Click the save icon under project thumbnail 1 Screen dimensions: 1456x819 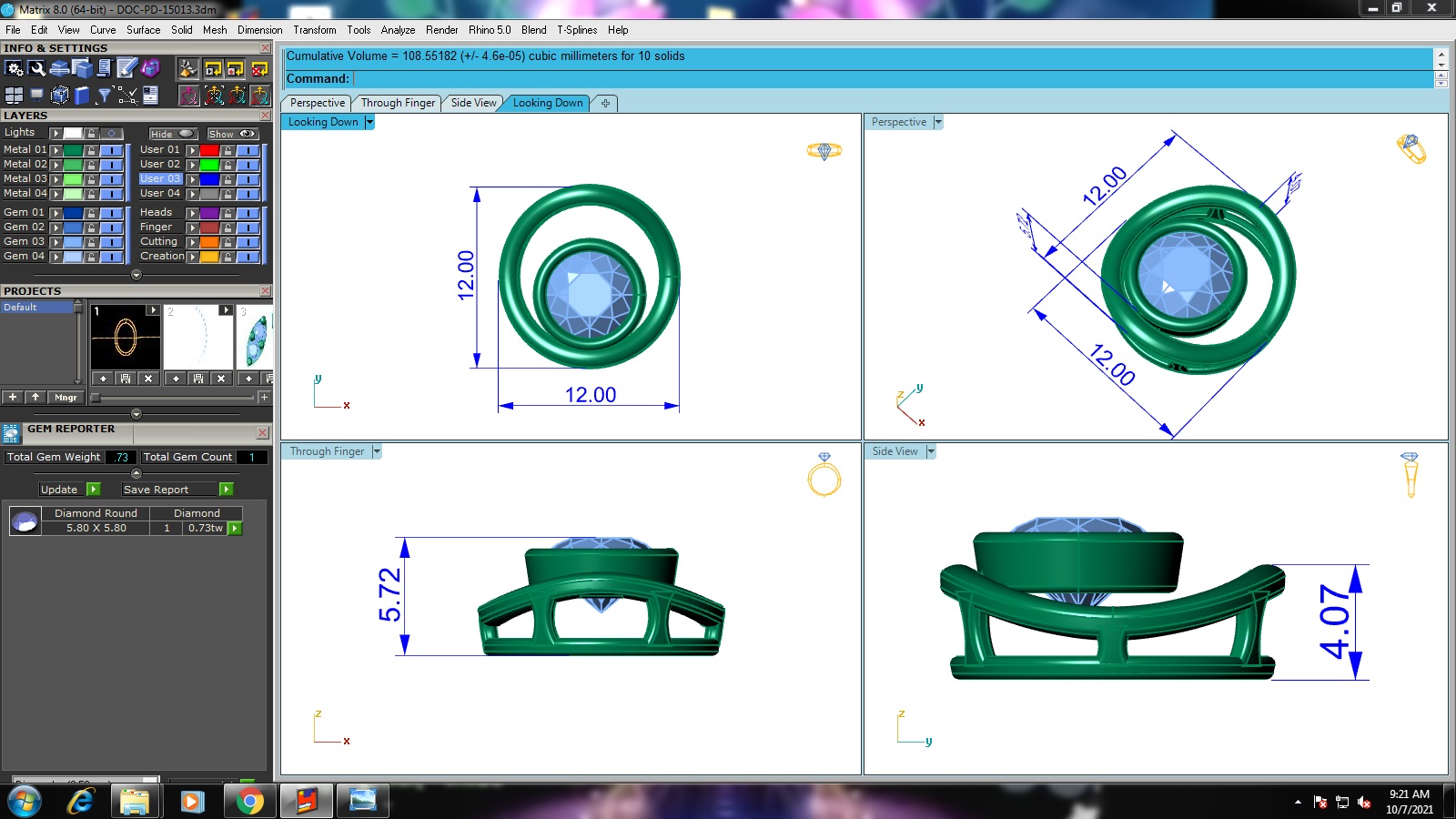[x=126, y=379]
